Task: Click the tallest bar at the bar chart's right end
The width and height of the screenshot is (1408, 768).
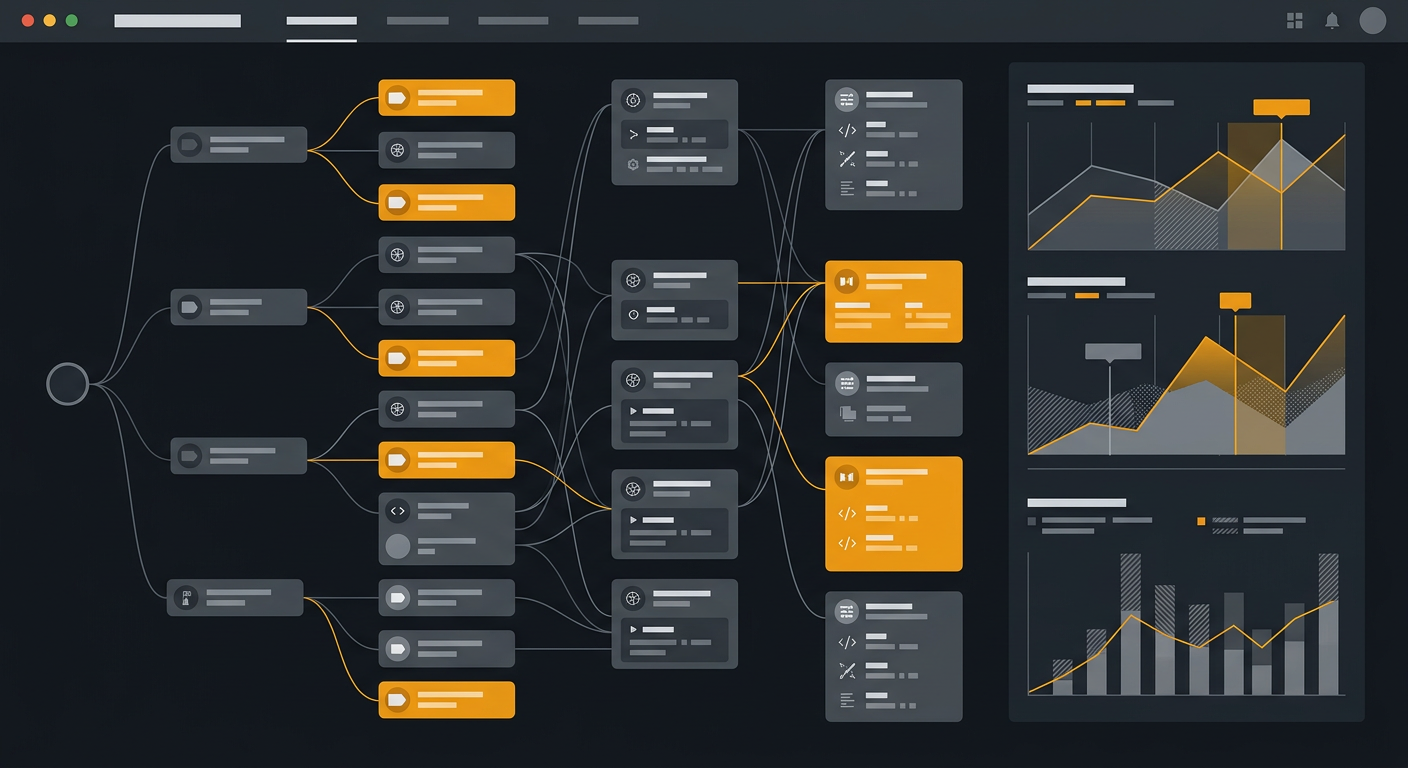Action: point(1328,624)
